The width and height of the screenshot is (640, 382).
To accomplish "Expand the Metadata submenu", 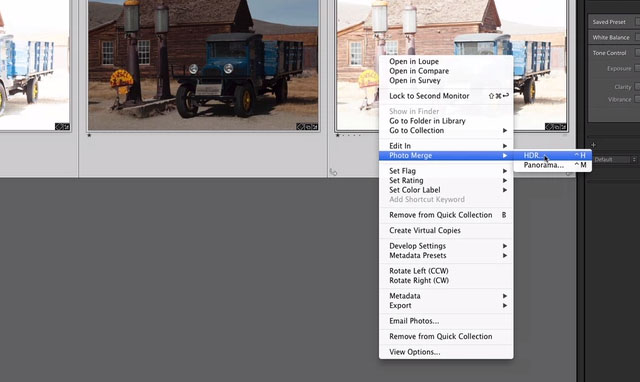I will [x=446, y=296].
